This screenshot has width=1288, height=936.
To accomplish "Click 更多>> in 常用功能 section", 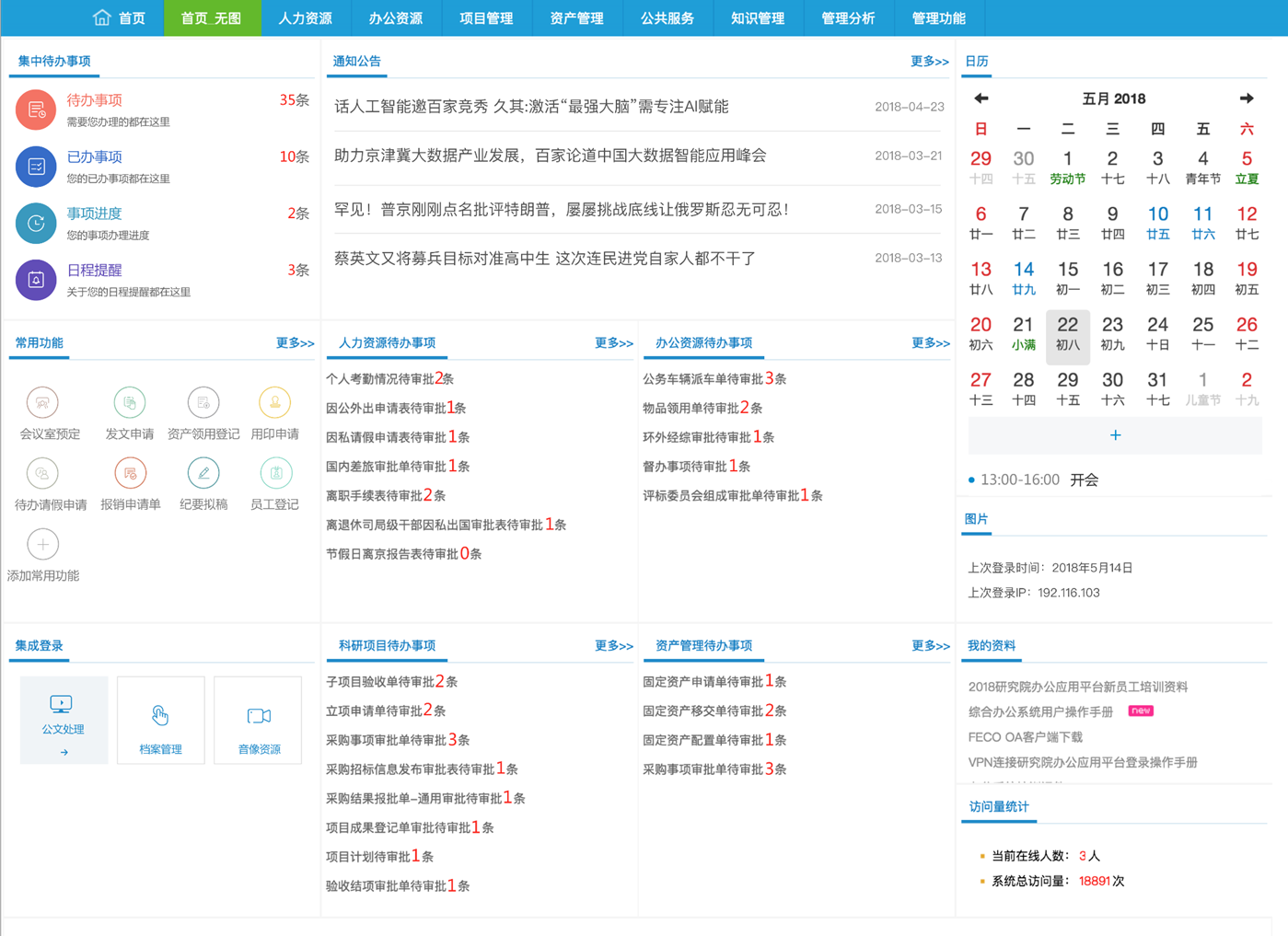I will (x=296, y=343).
